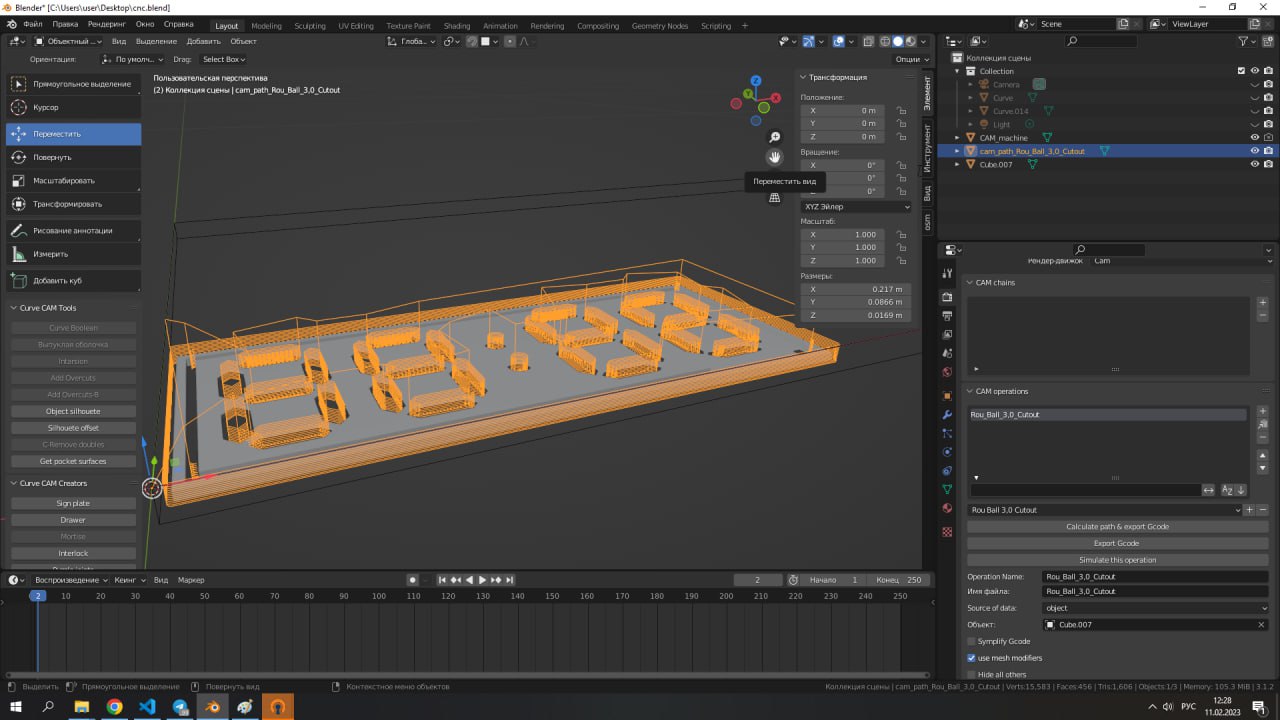
Task: Uncheck the use mesh modifiers checkbox
Action: 971,658
